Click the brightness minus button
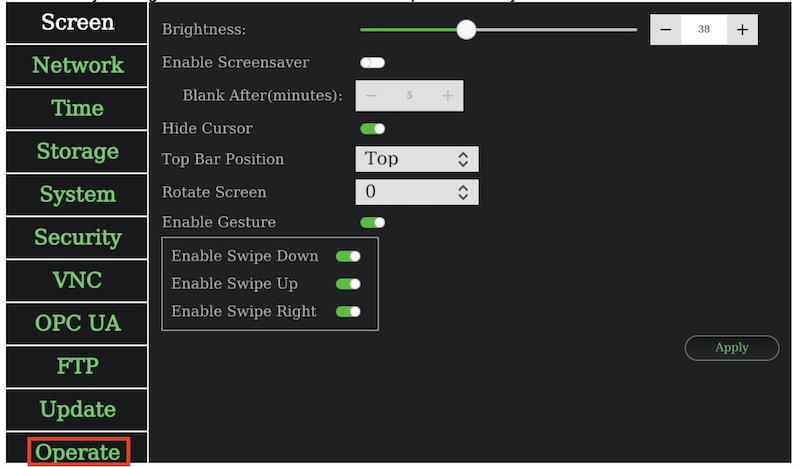 (x=666, y=30)
